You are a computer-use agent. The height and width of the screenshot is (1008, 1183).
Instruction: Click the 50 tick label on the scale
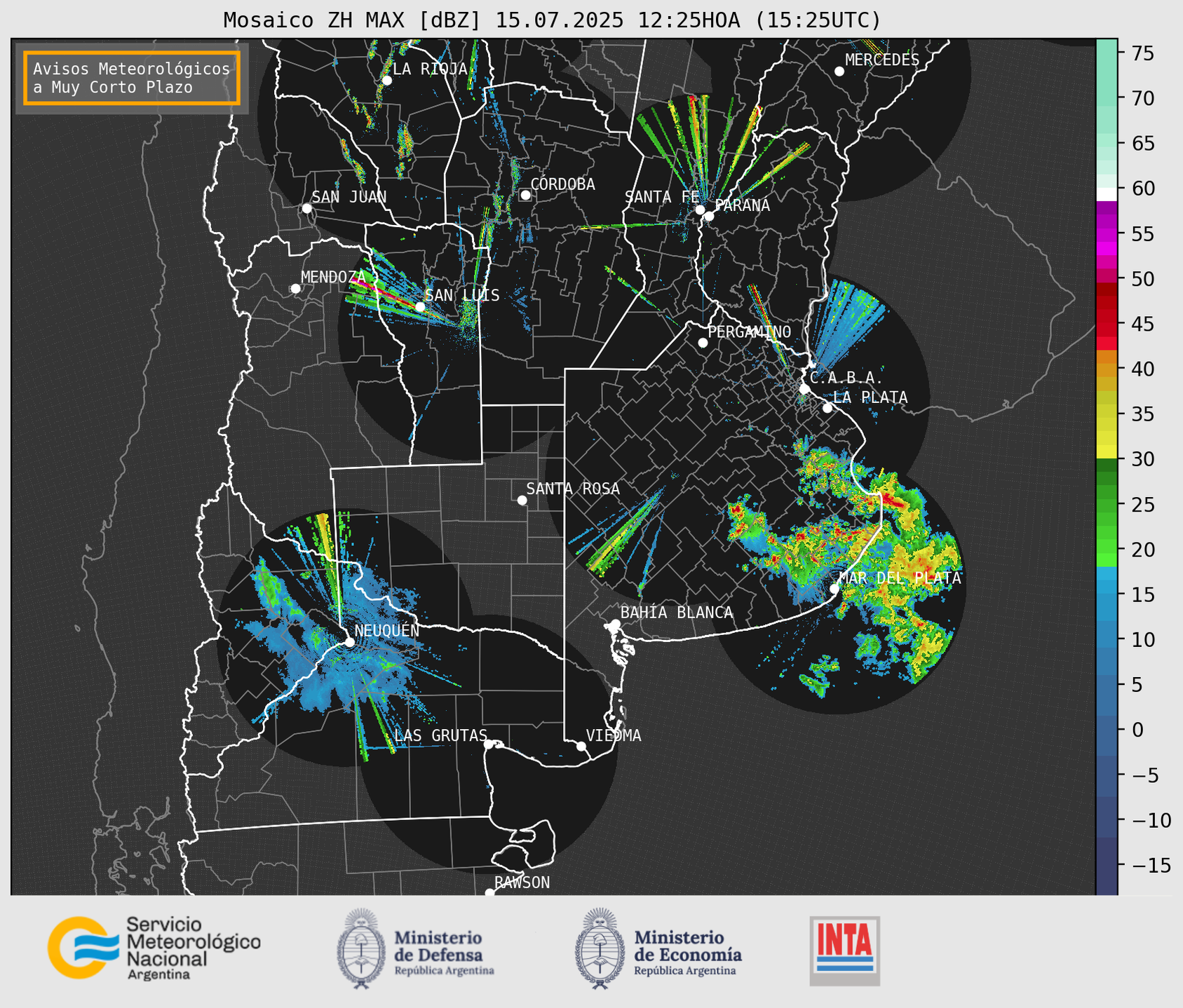pos(1143,279)
